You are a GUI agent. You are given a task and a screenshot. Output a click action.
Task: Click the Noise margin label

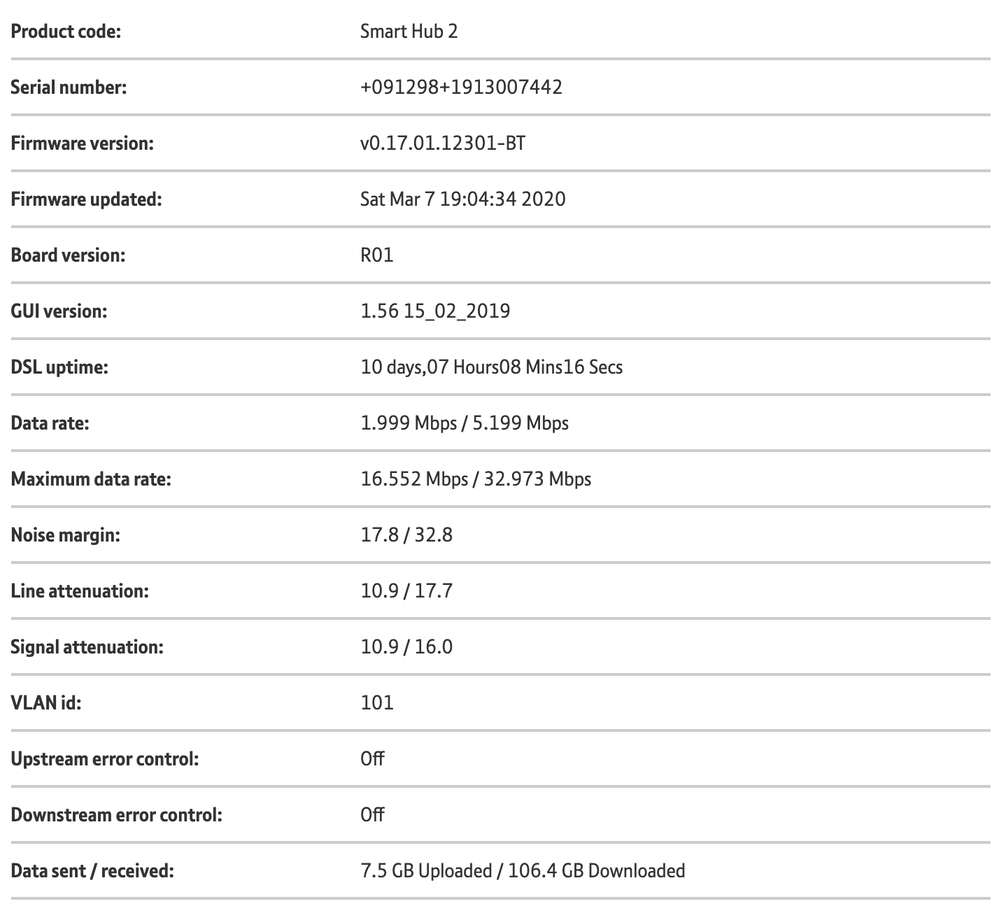click(x=65, y=535)
